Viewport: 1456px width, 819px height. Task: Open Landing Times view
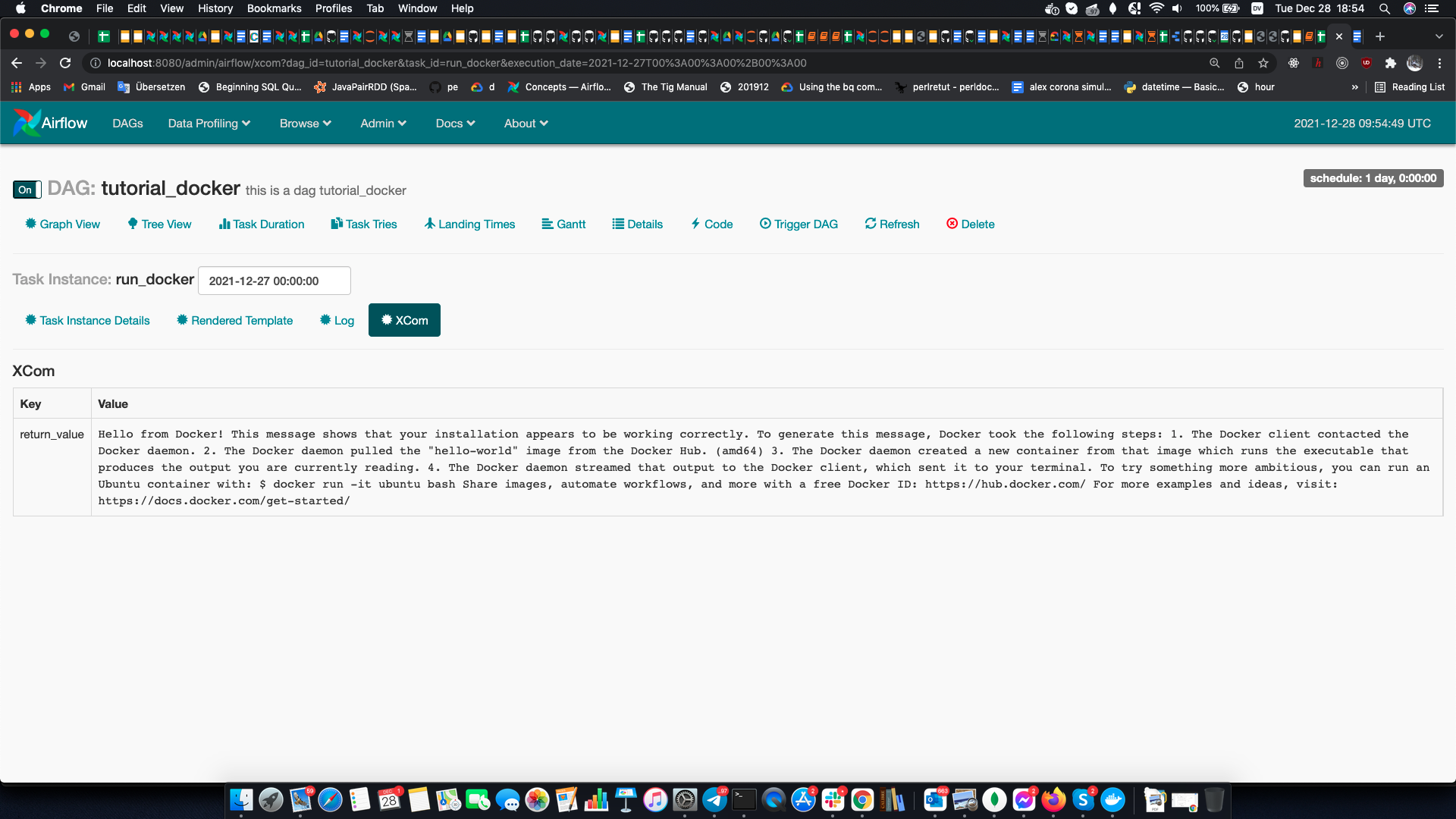coord(469,224)
